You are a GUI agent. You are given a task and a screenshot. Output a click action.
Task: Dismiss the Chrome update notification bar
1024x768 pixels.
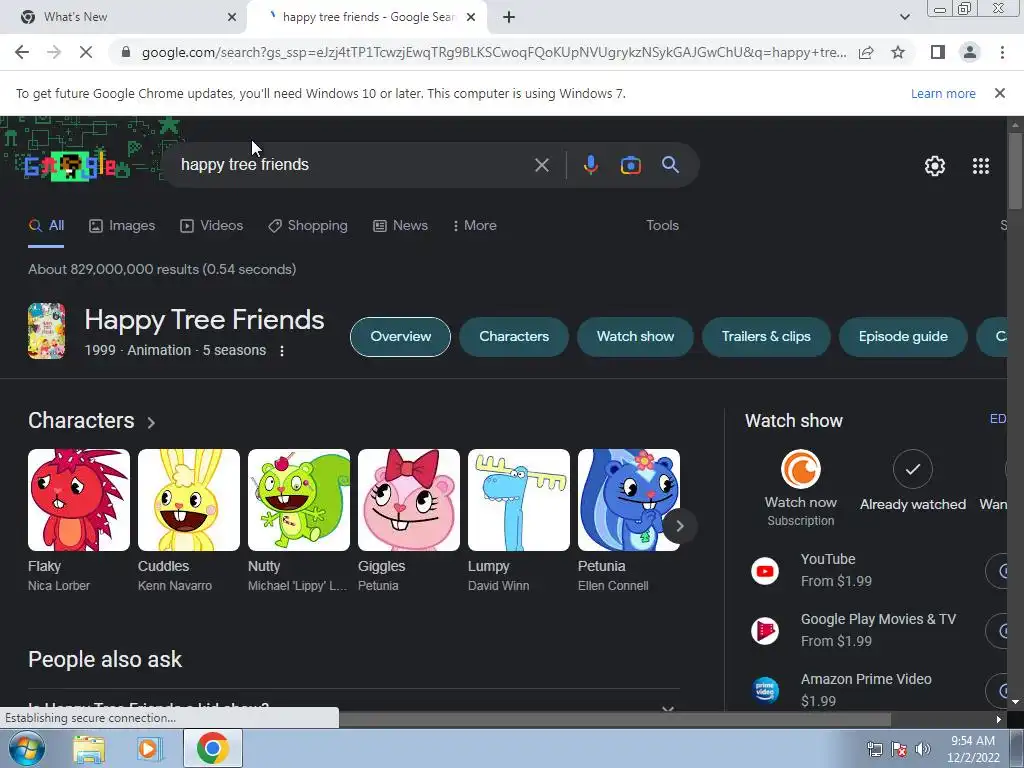click(999, 93)
